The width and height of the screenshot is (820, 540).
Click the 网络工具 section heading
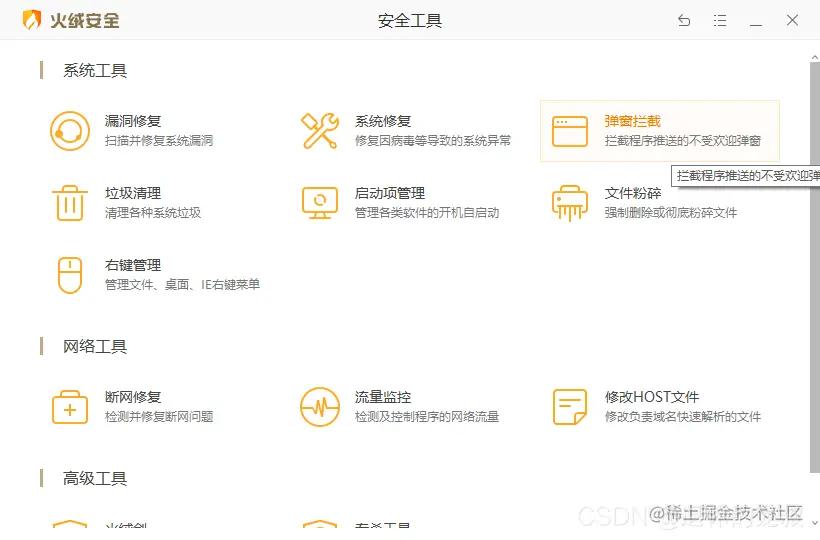coord(95,347)
